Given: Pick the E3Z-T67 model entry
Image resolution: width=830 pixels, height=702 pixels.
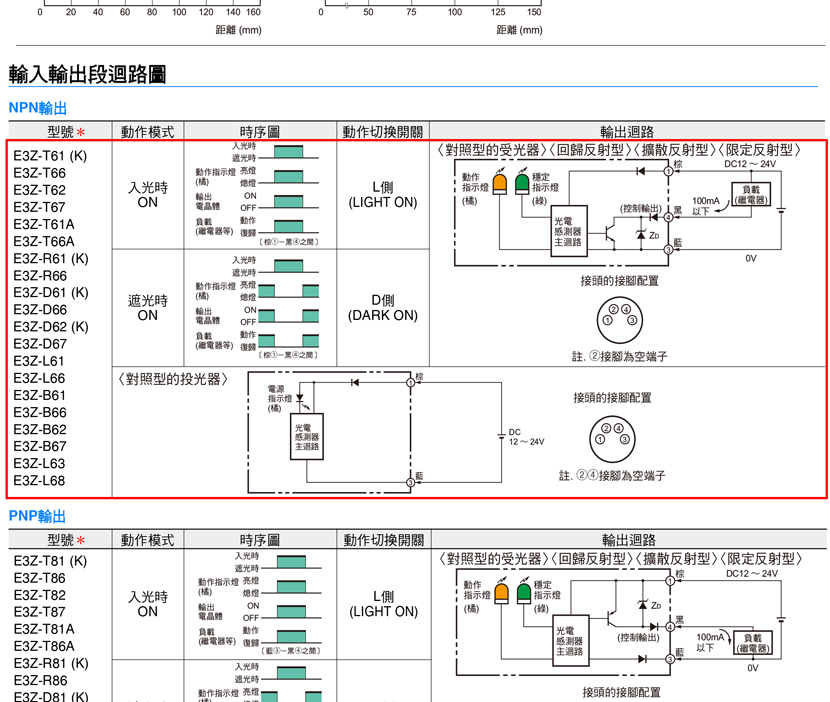Looking at the screenshot, I should [40, 207].
